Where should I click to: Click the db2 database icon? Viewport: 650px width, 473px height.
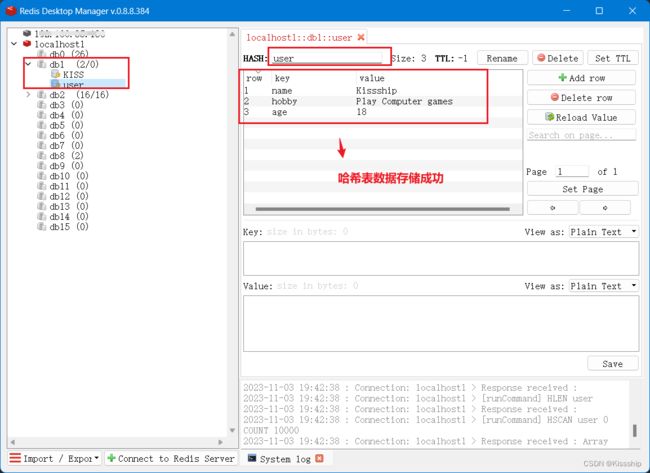[41, 95]
